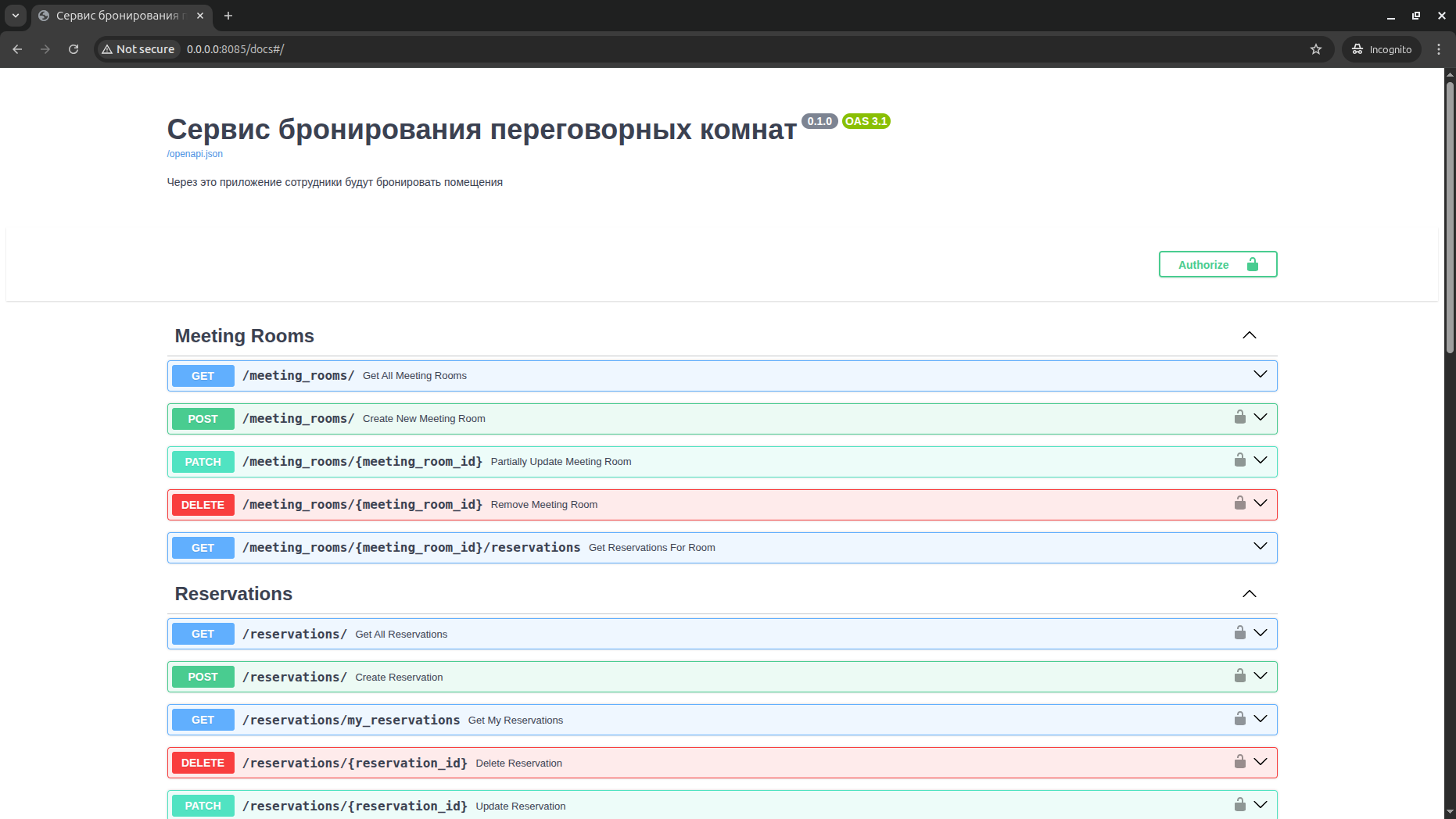
Task: Open the /openapi.json link
Action: pyautogui.click(x=195, y=154)
